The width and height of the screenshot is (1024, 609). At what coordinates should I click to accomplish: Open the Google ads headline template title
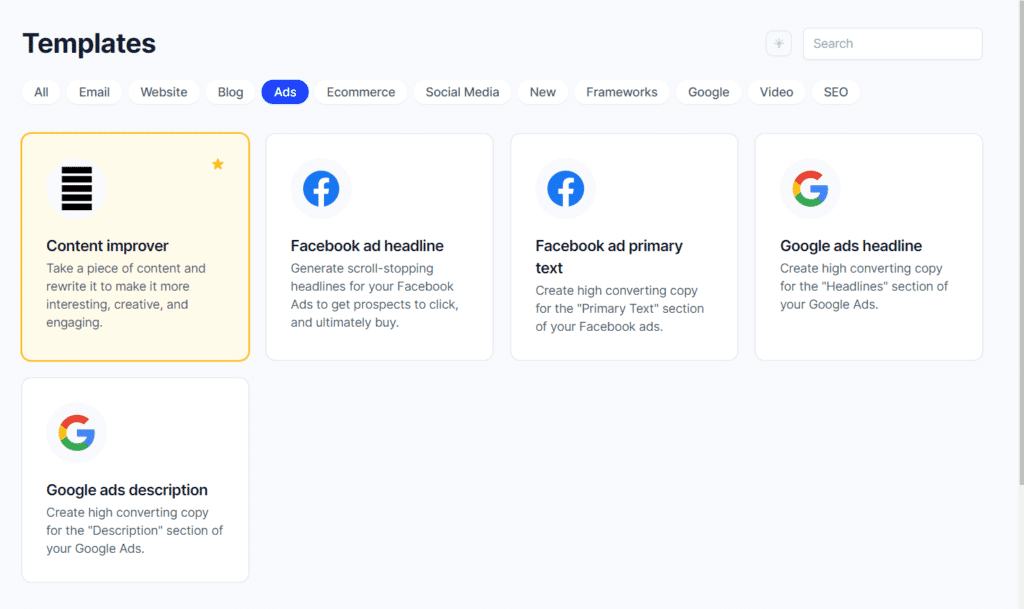click(851, 246)
